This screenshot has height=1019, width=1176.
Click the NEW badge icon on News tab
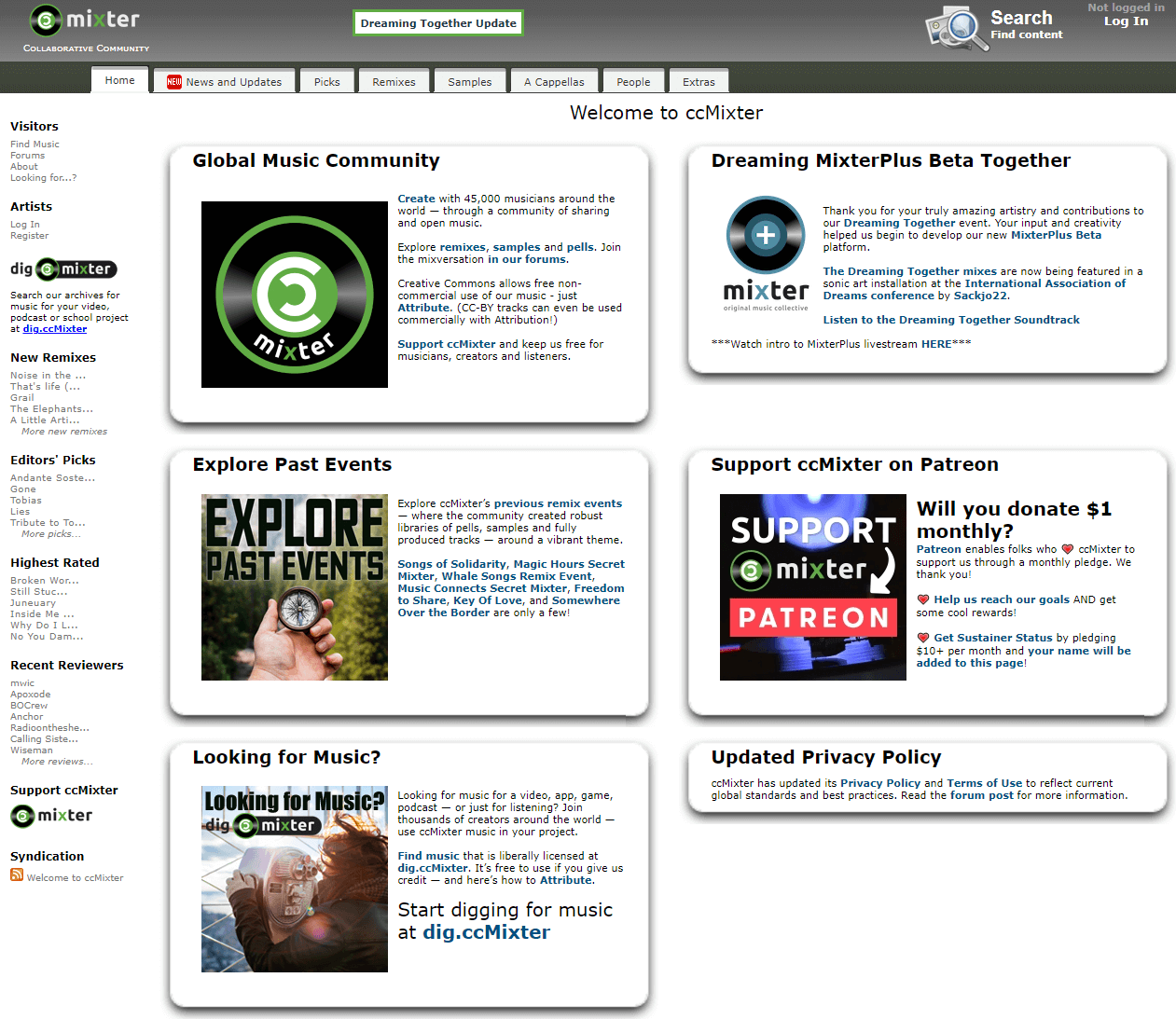(x=174, y=82)
